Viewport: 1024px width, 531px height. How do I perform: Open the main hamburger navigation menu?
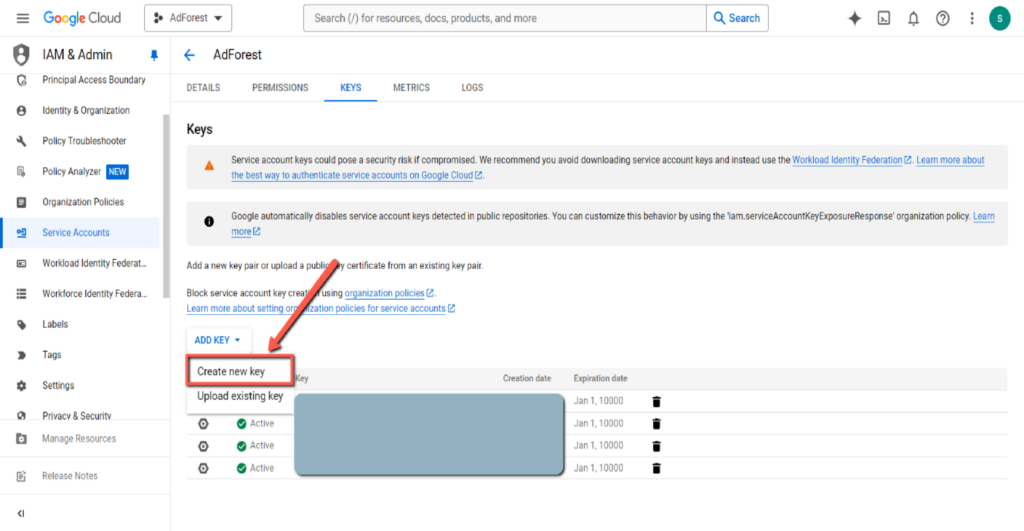coord(23,18)
